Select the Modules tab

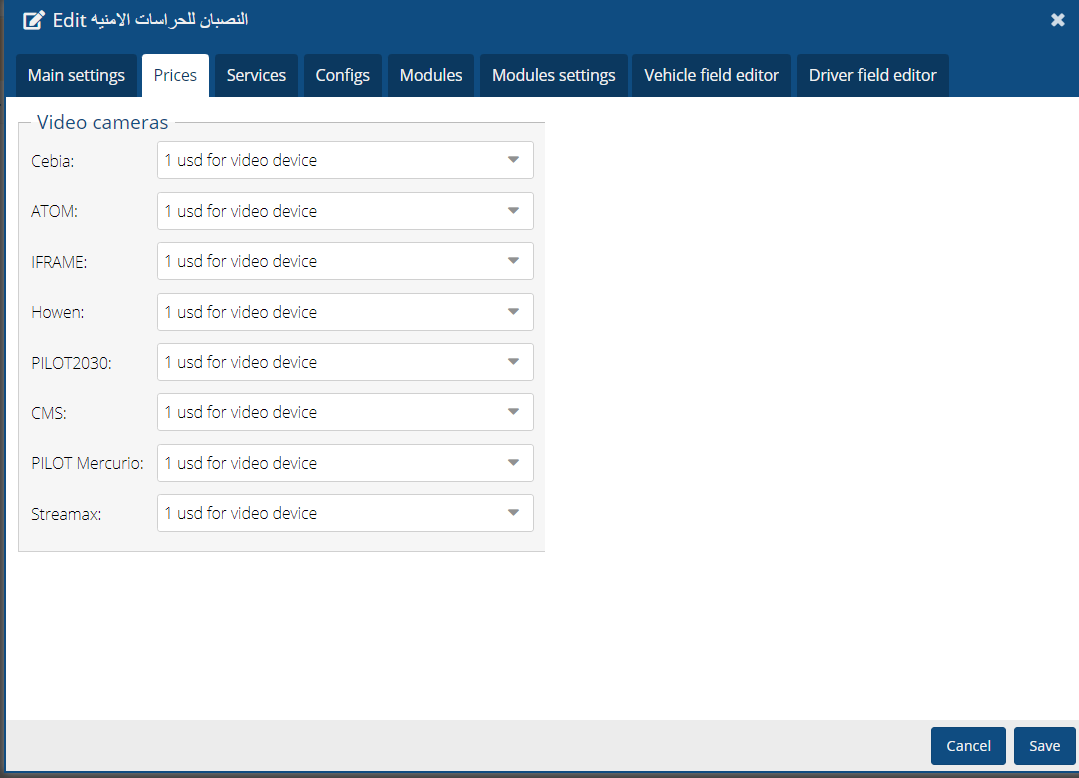click(430, 75)
